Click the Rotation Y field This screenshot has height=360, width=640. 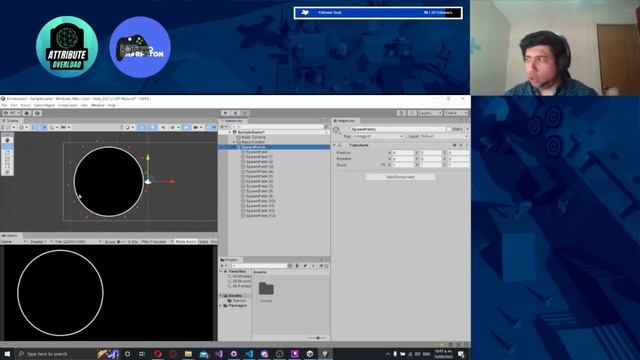(x=431, y=159)
